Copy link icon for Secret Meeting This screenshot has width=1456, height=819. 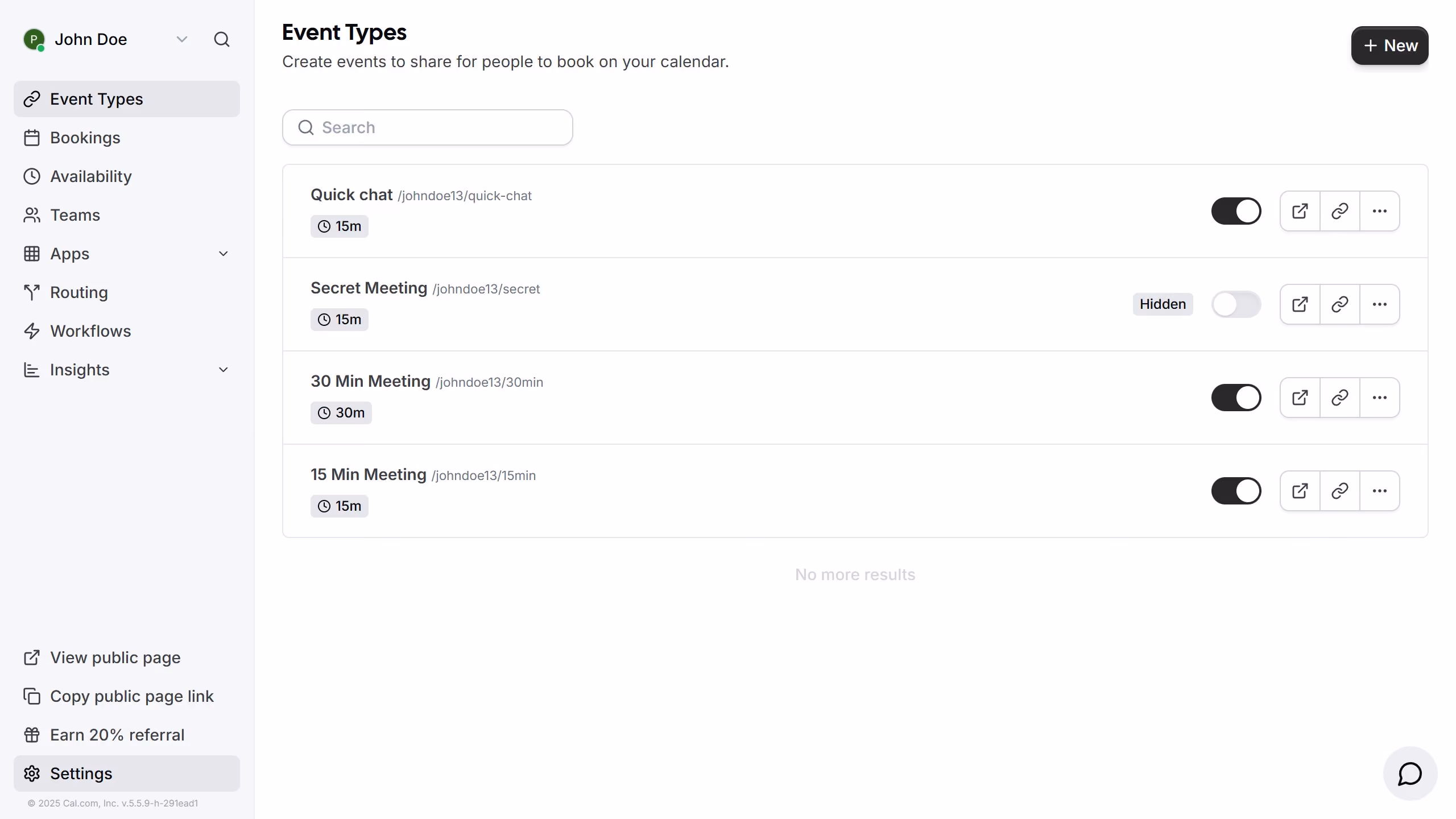[x=1340, y=304]
